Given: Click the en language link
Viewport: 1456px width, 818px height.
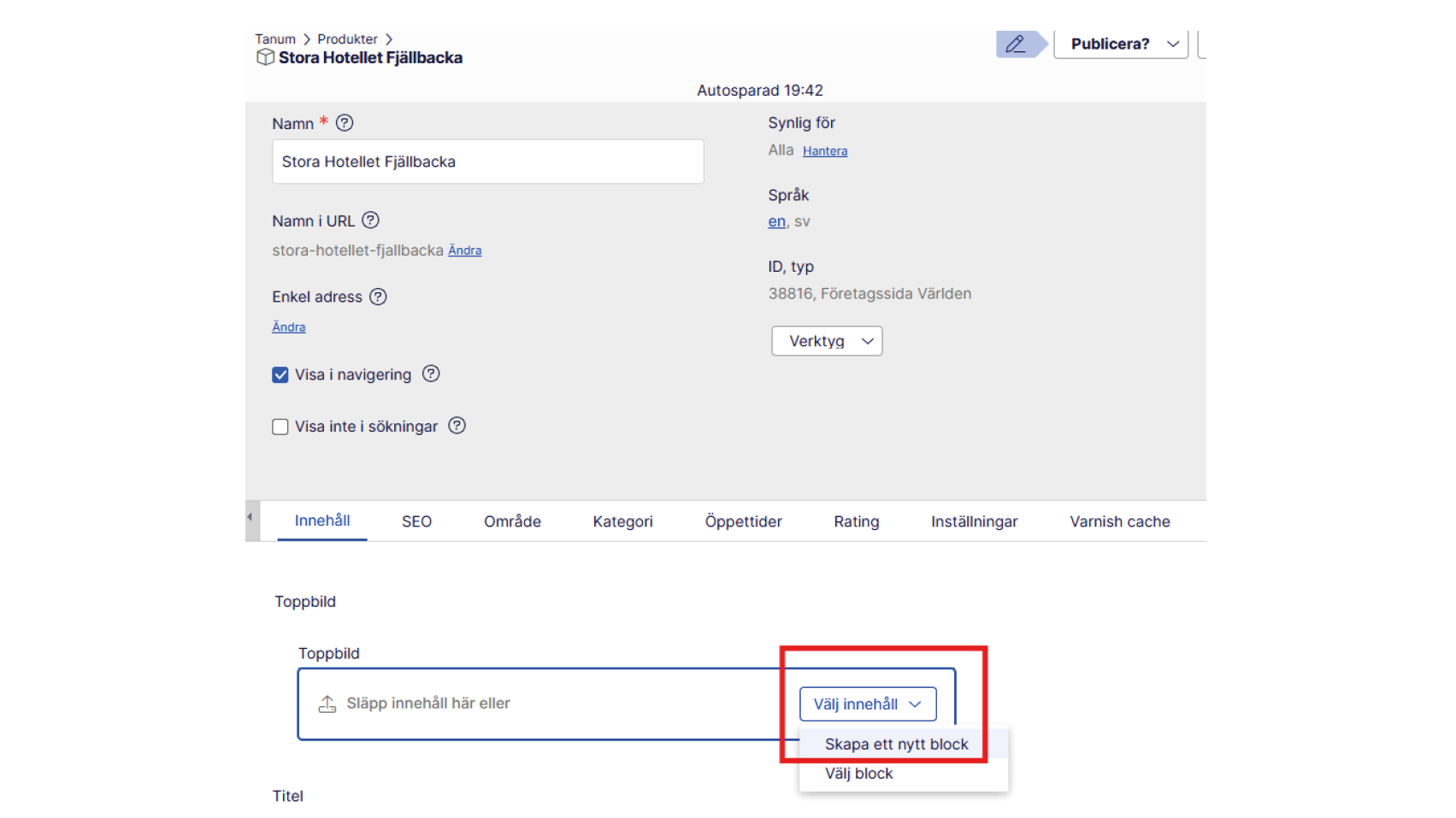Looking at the screenshot, I should click(x=776, y=221).
